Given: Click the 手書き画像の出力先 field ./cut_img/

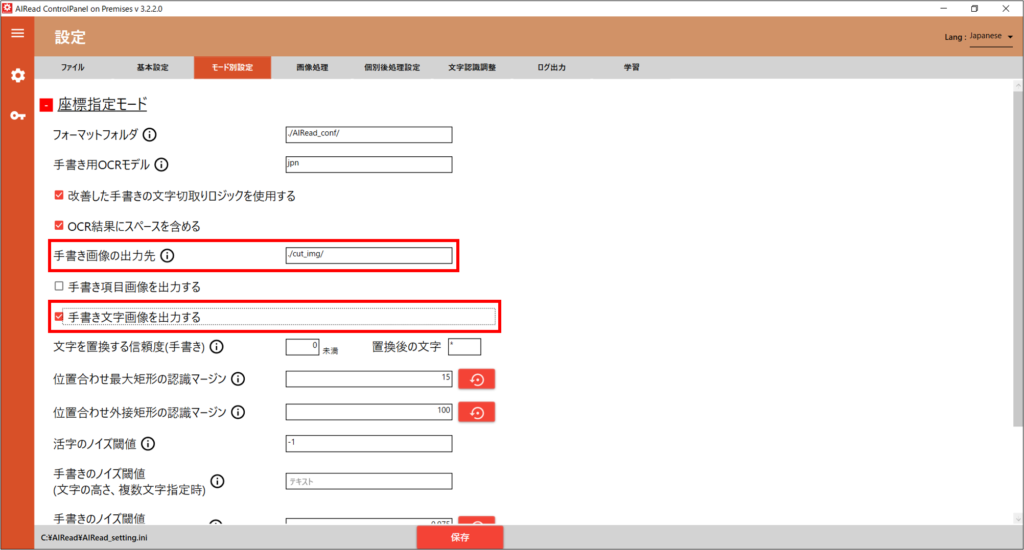Looking at the screenshot, I should click(369, 255).
